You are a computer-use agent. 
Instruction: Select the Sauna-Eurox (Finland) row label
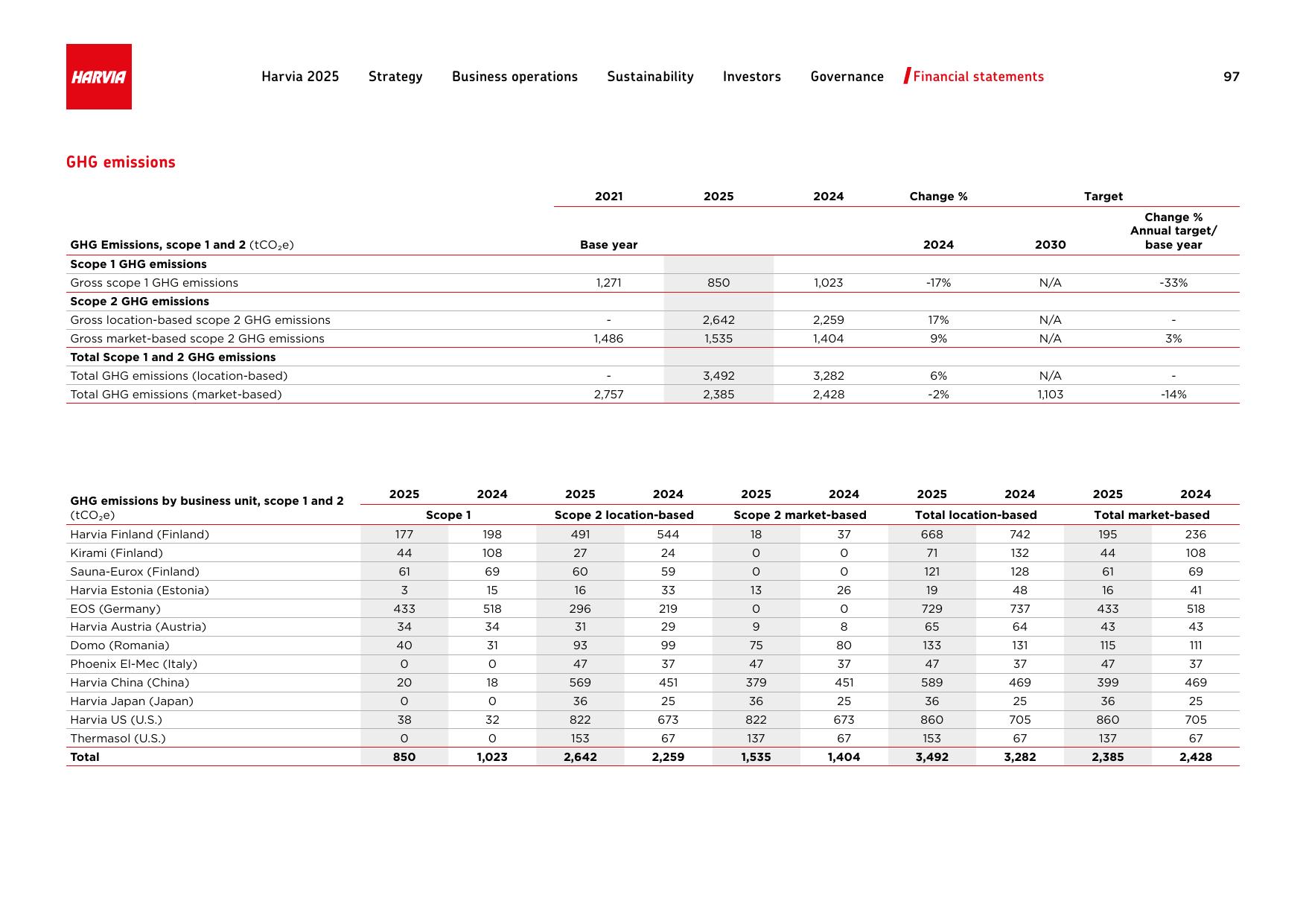(135, 572)
